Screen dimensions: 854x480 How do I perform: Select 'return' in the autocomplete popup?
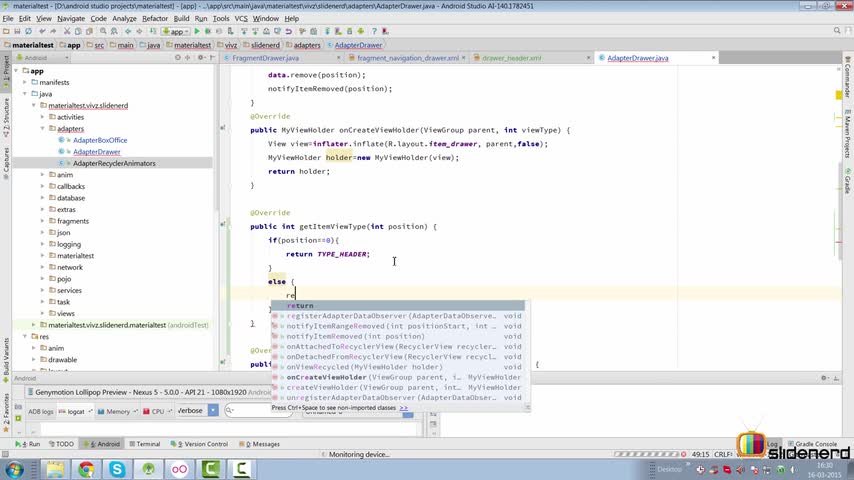[300, 305]
